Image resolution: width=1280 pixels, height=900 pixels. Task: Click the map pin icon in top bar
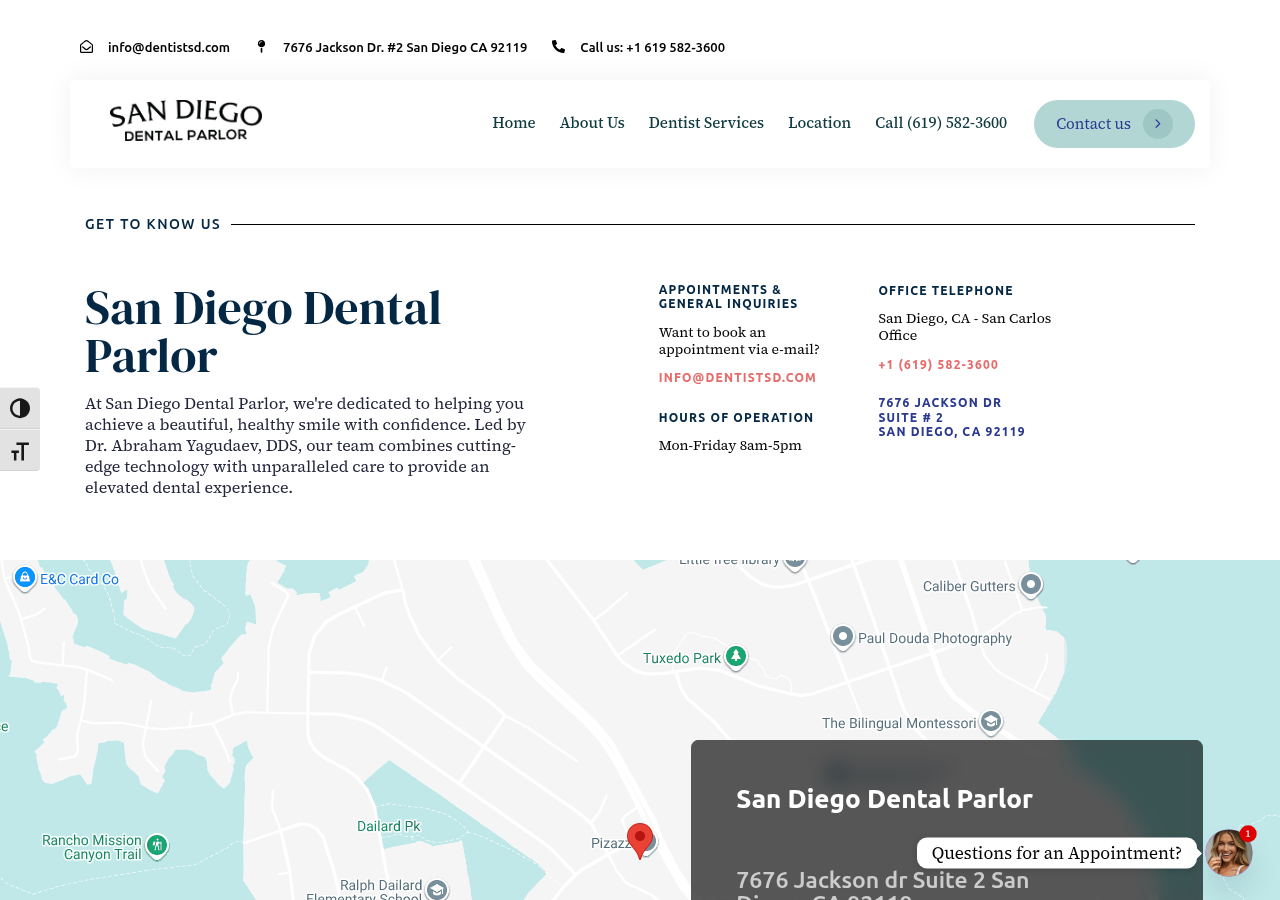coord(261,47)
